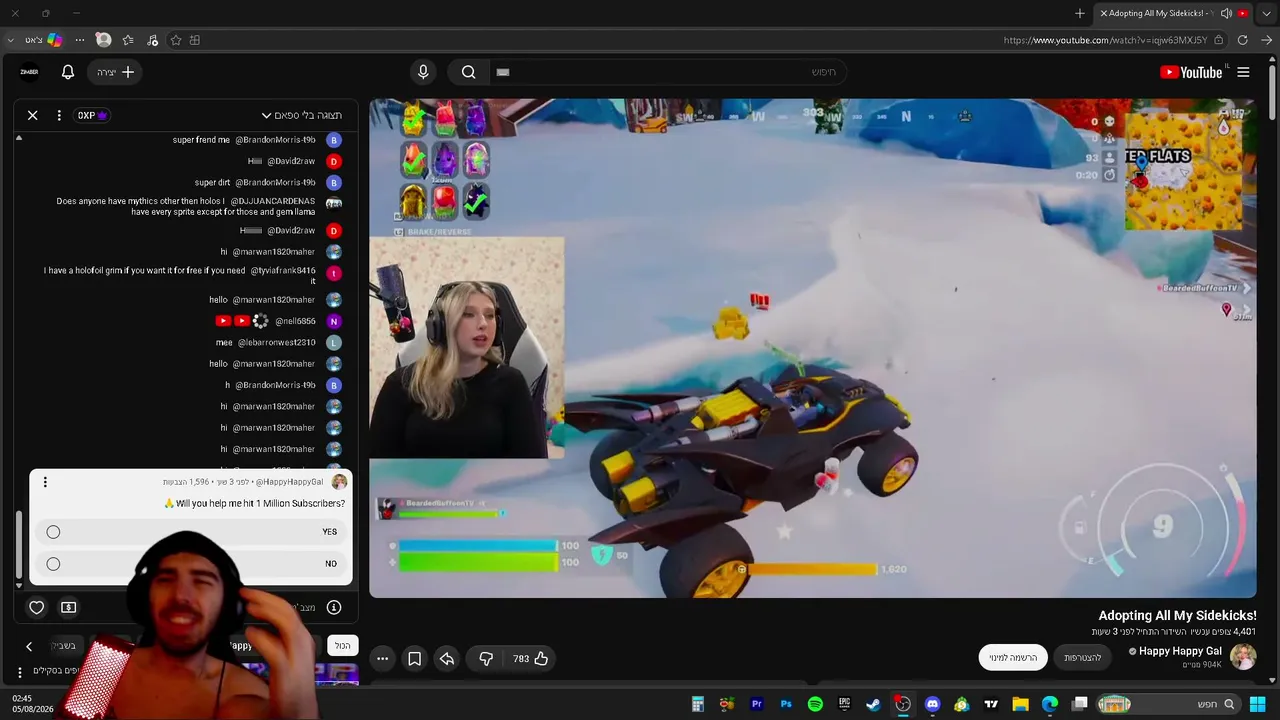Open Happy Happy Gal channel avatar
The image size is (1280, 720).
1243,657
